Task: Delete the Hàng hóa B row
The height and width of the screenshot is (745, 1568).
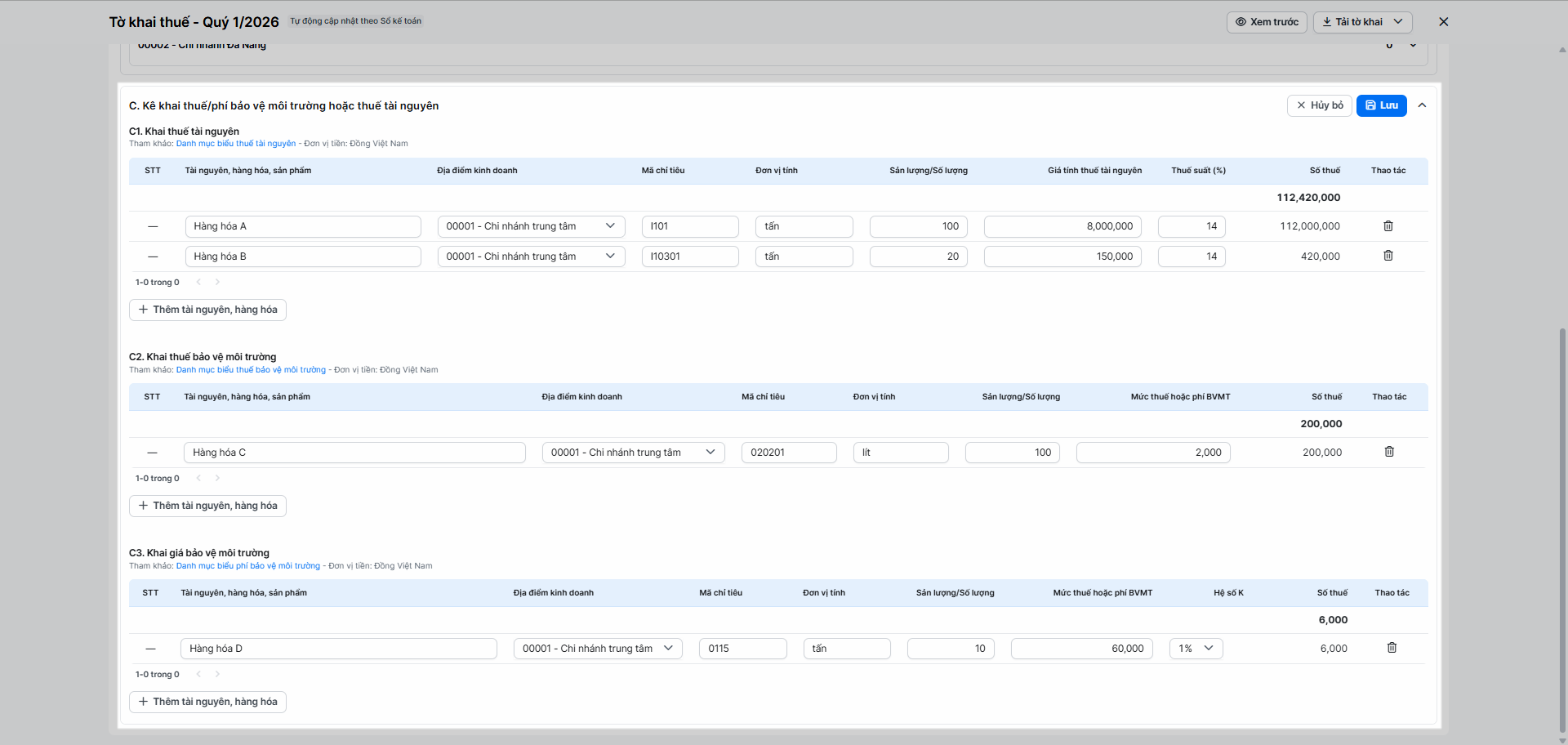Action: [x=1388, y=256]
